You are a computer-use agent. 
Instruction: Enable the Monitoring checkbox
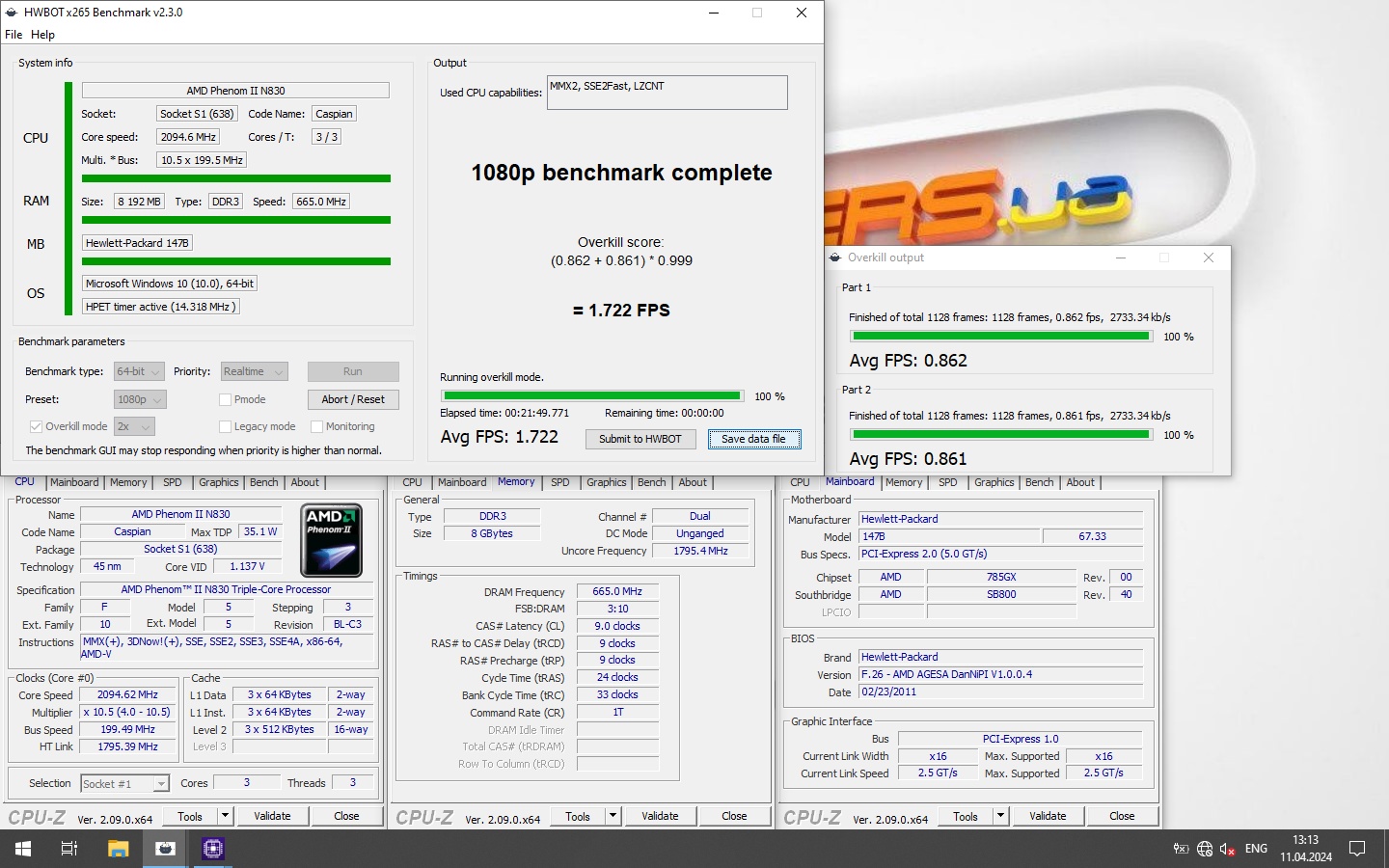tap(316, 426)
